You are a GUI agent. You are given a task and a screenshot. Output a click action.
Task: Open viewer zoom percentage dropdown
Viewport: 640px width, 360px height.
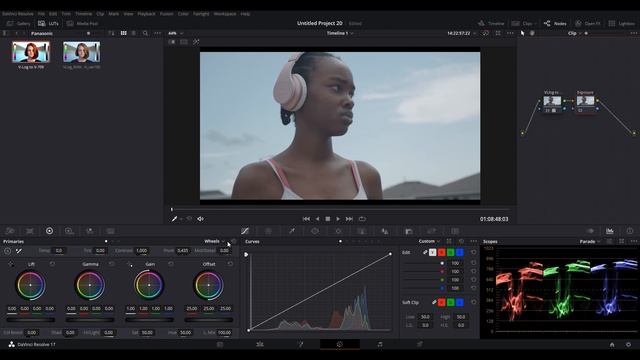pyautogui.click(x=176, y=33)
